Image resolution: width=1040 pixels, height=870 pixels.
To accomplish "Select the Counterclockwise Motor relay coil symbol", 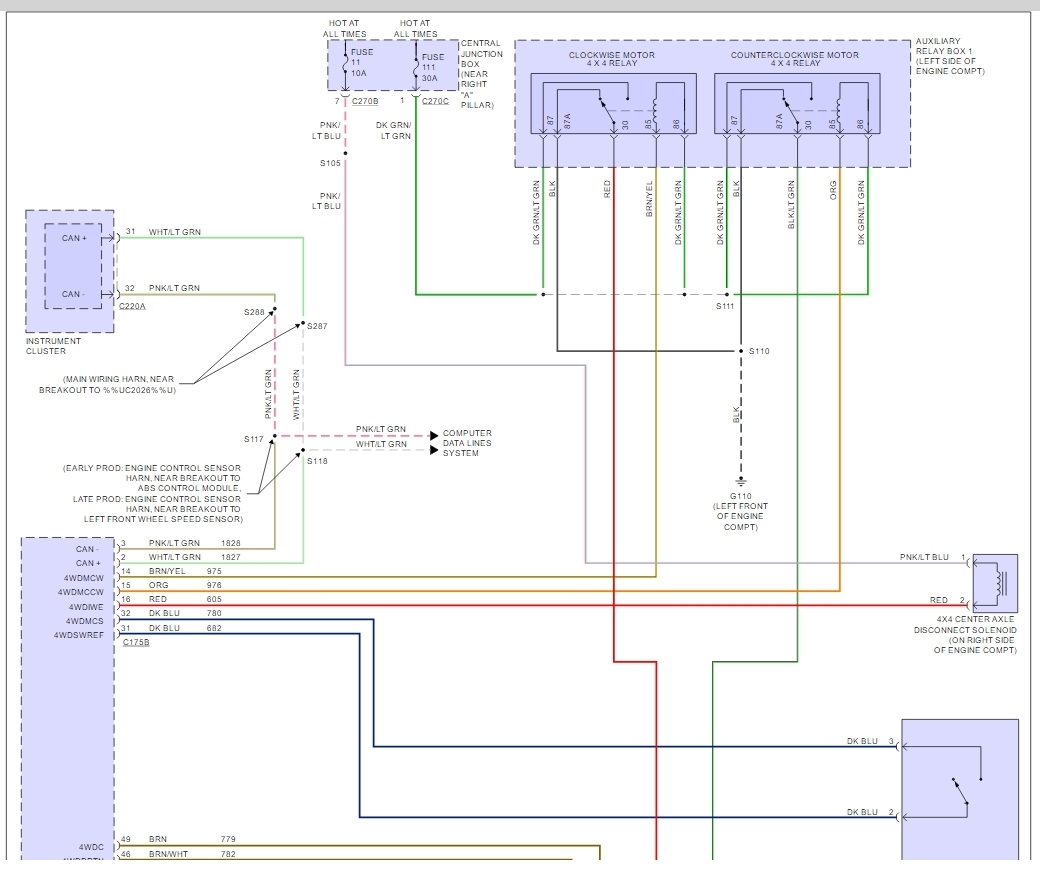I will [x=838, y=110].
